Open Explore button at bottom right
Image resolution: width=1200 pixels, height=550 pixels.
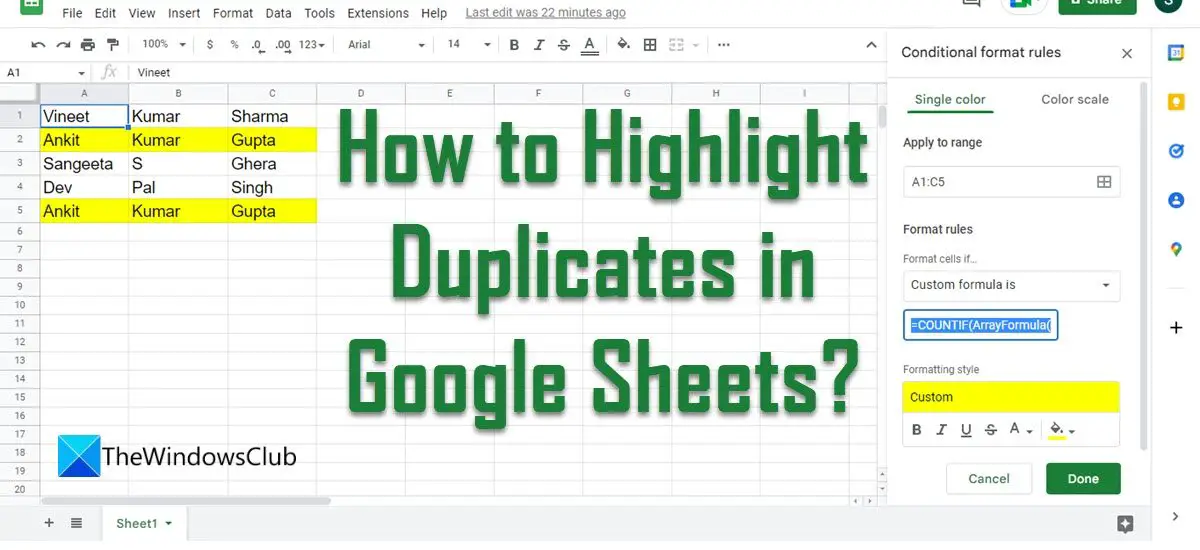click(1124, 524)
